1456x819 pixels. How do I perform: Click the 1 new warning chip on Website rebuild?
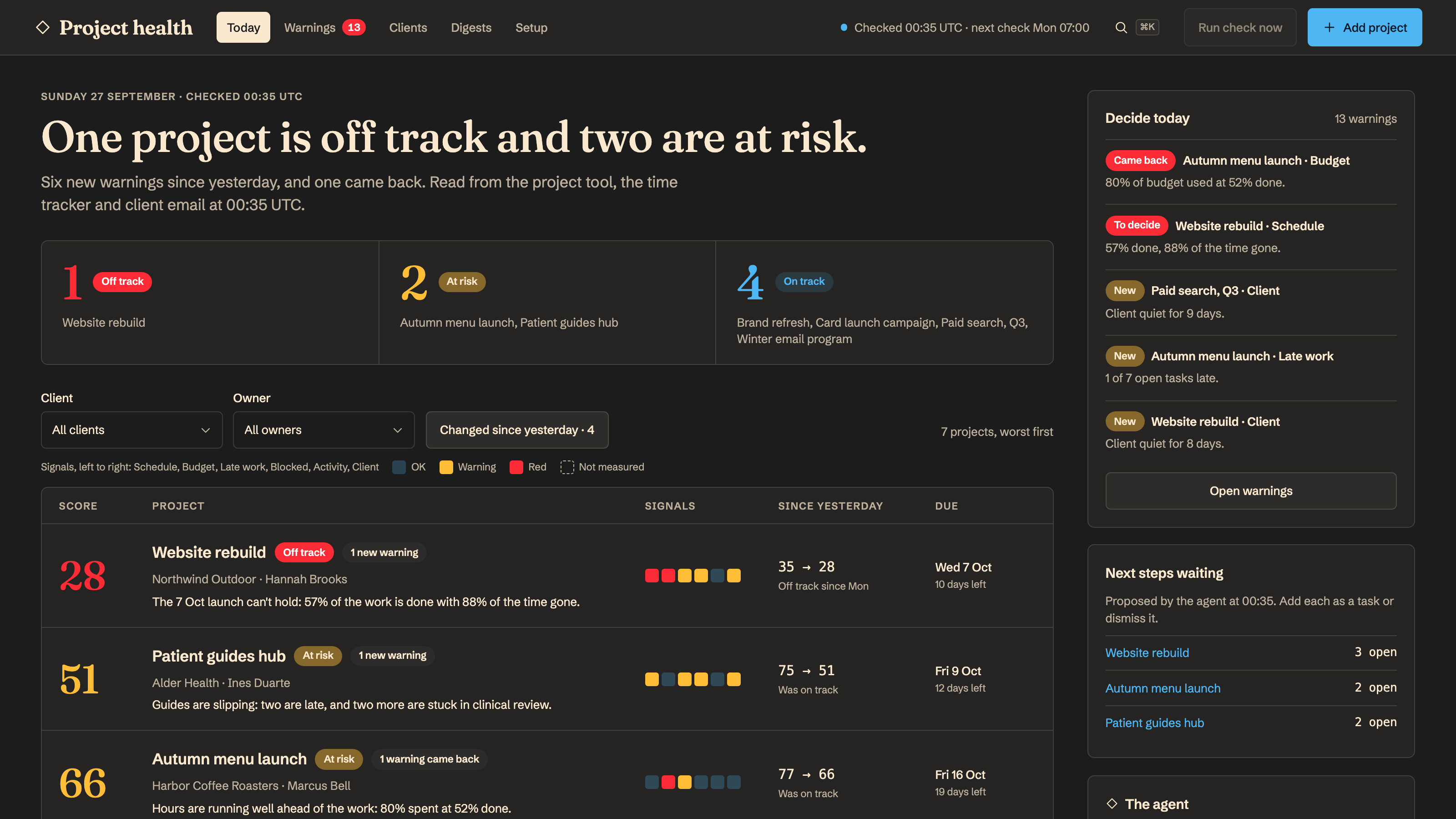coord(384,552)
